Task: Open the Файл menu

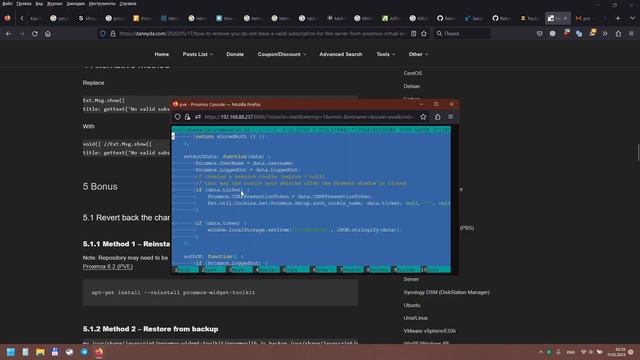Action: click(7, 4)
